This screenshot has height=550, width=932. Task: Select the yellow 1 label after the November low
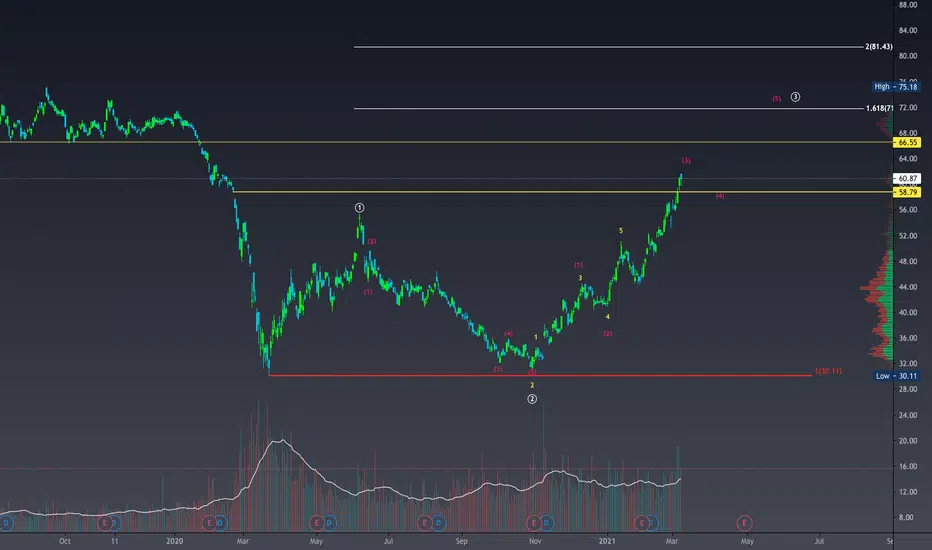(536, 337)
